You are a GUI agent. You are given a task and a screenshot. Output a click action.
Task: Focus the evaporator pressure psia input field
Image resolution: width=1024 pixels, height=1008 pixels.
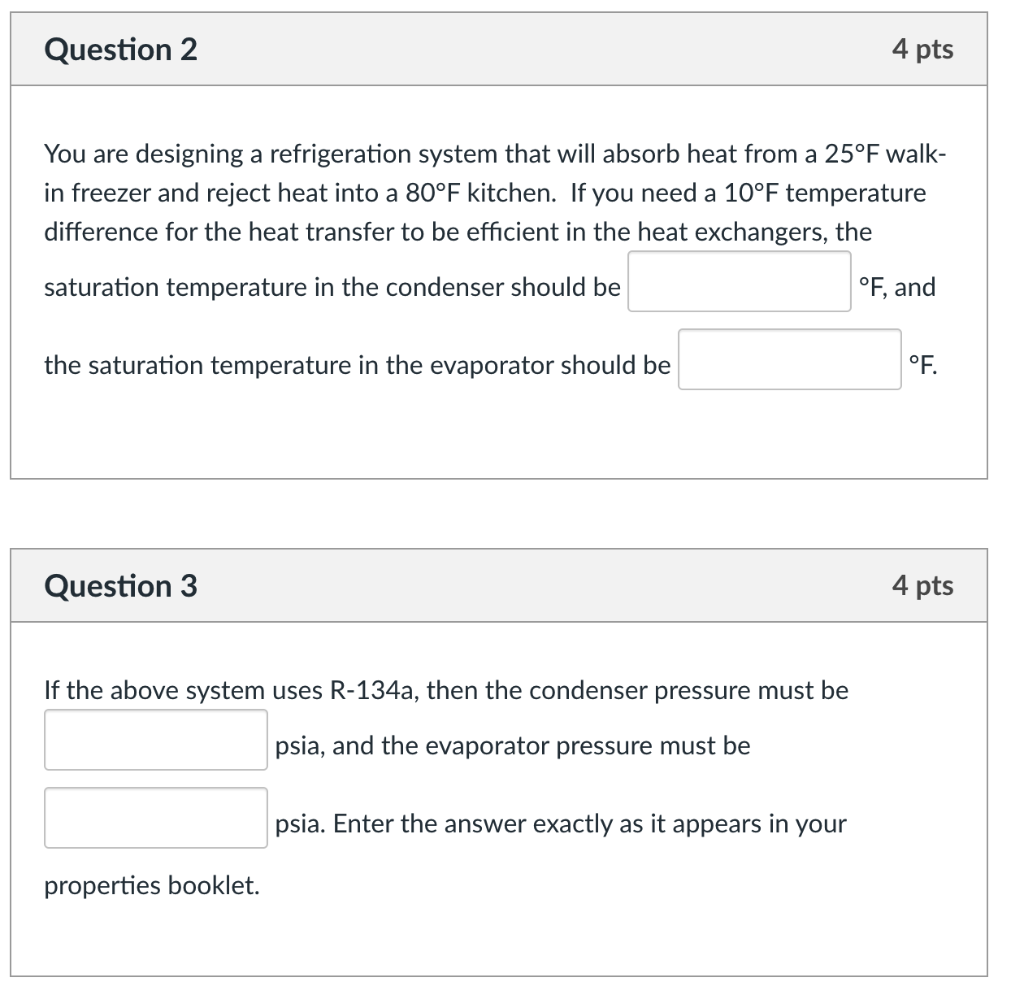point(155,819)
